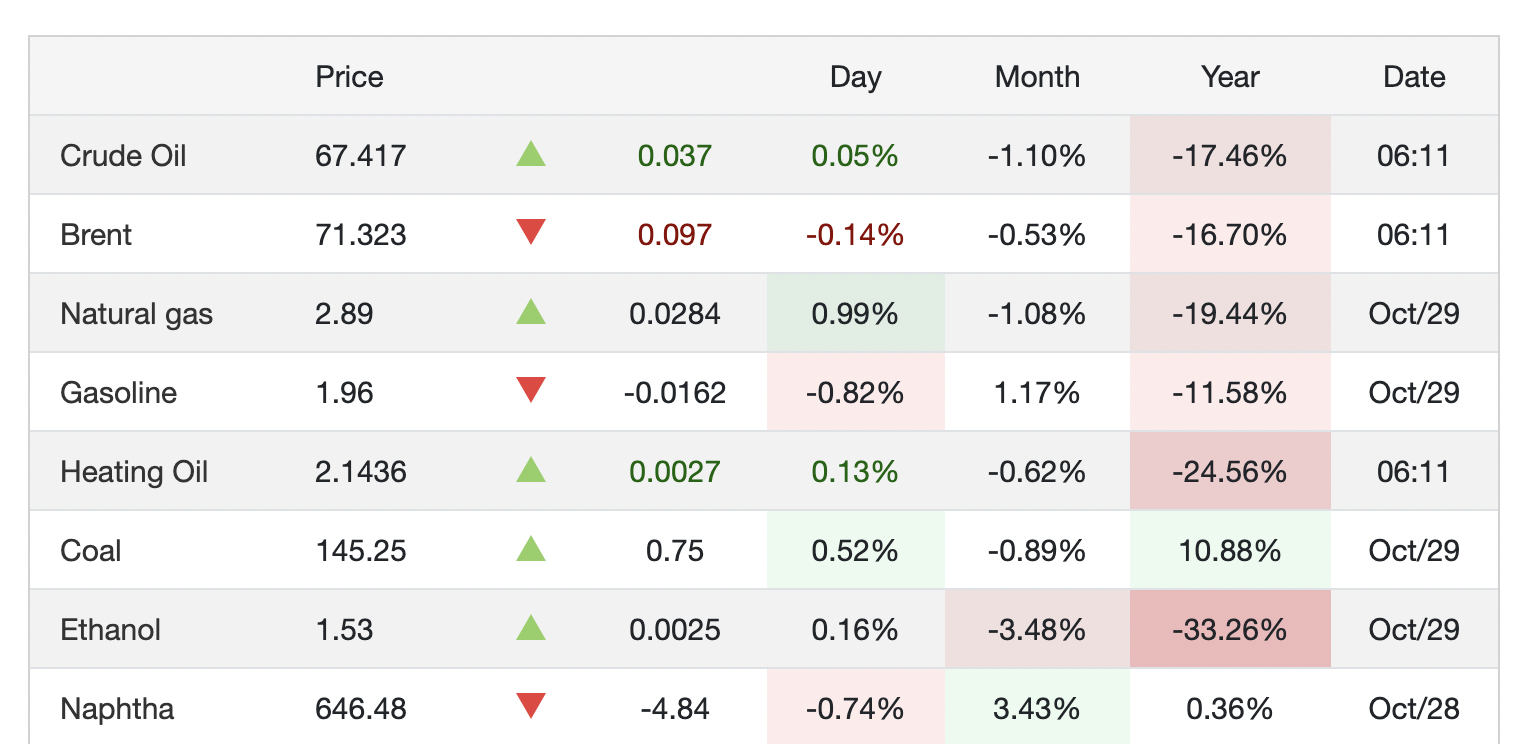The height and width of the screenshot is (744, 1522).
Task: Select Naphtha price 646.48
Action: pyautogui.click(x=361, y=709)
